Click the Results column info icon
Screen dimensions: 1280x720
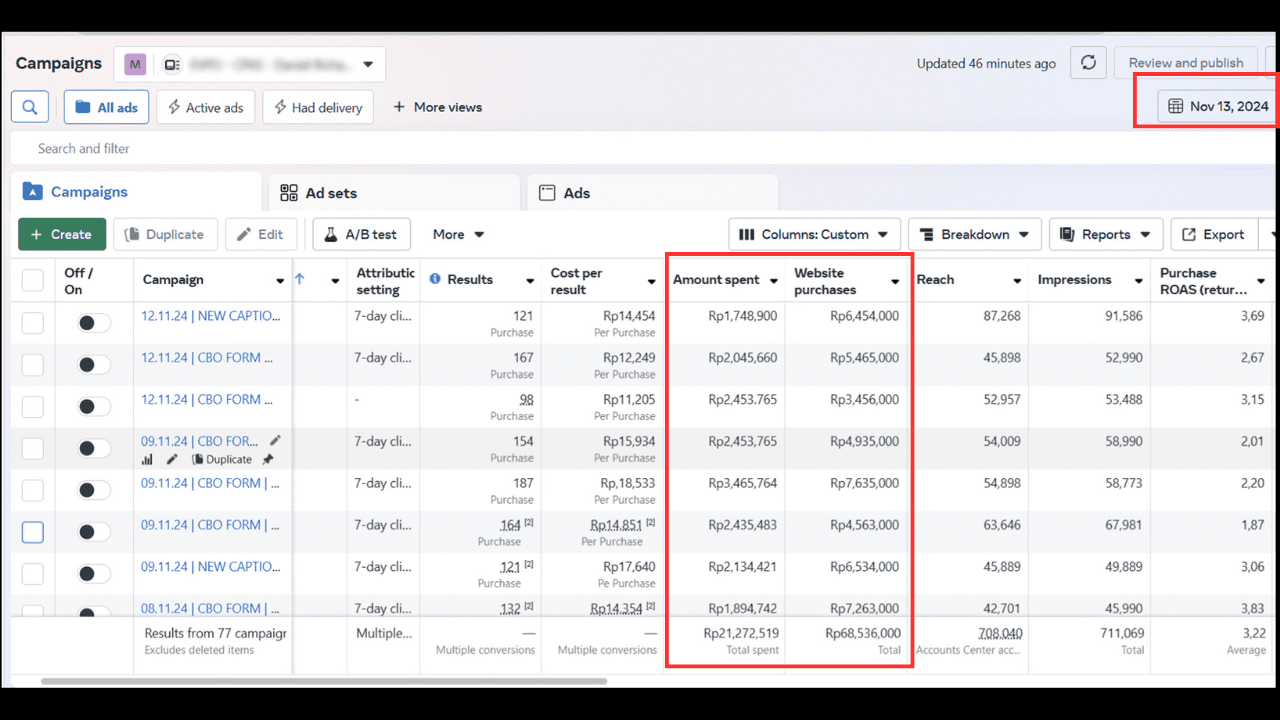(435, 279)
